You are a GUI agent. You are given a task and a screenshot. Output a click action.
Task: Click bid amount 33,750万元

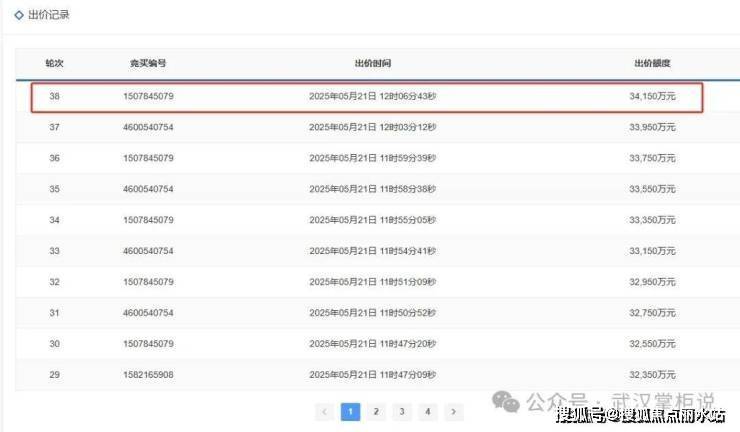[652, 158]
